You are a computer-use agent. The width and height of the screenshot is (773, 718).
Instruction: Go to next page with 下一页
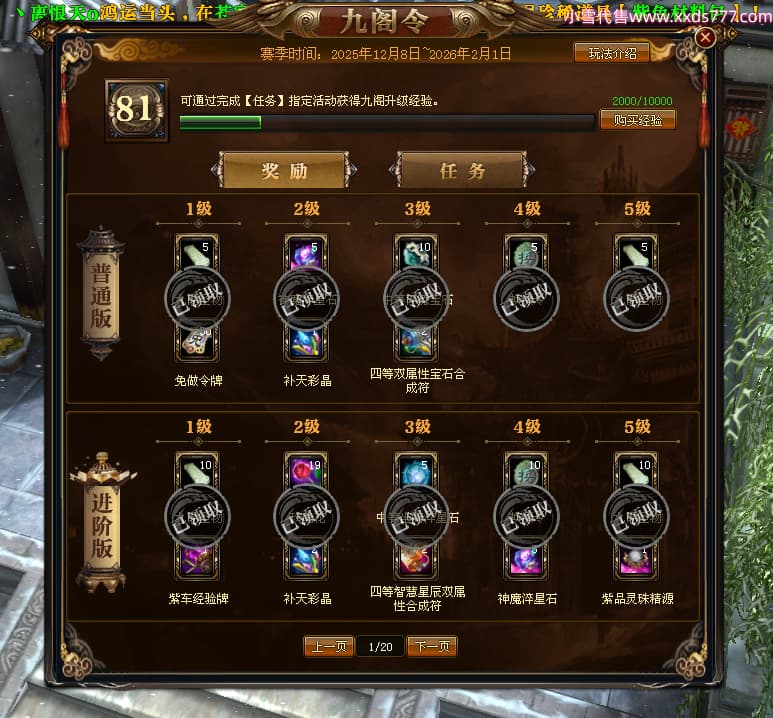coord(432,646)
